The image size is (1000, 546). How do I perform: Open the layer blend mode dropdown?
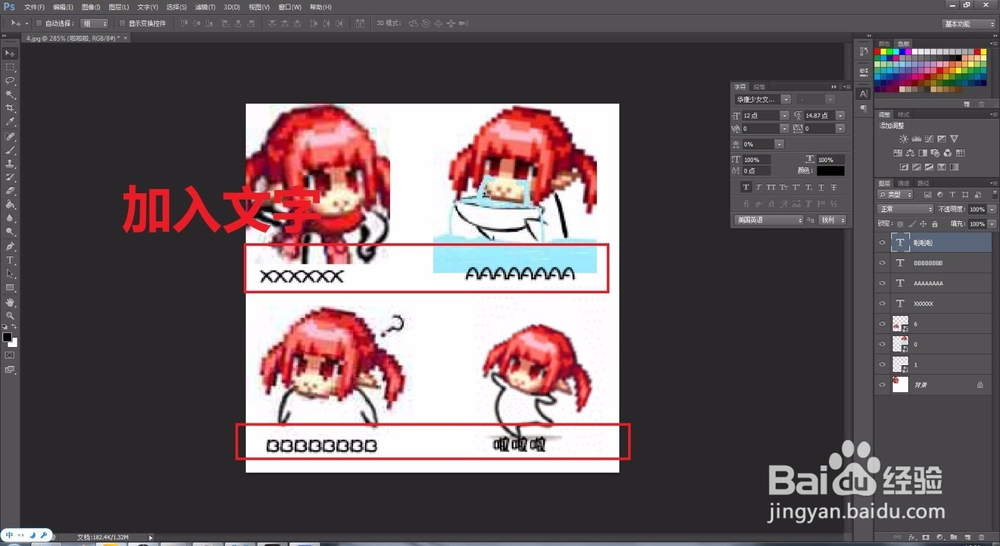[906, 209]
